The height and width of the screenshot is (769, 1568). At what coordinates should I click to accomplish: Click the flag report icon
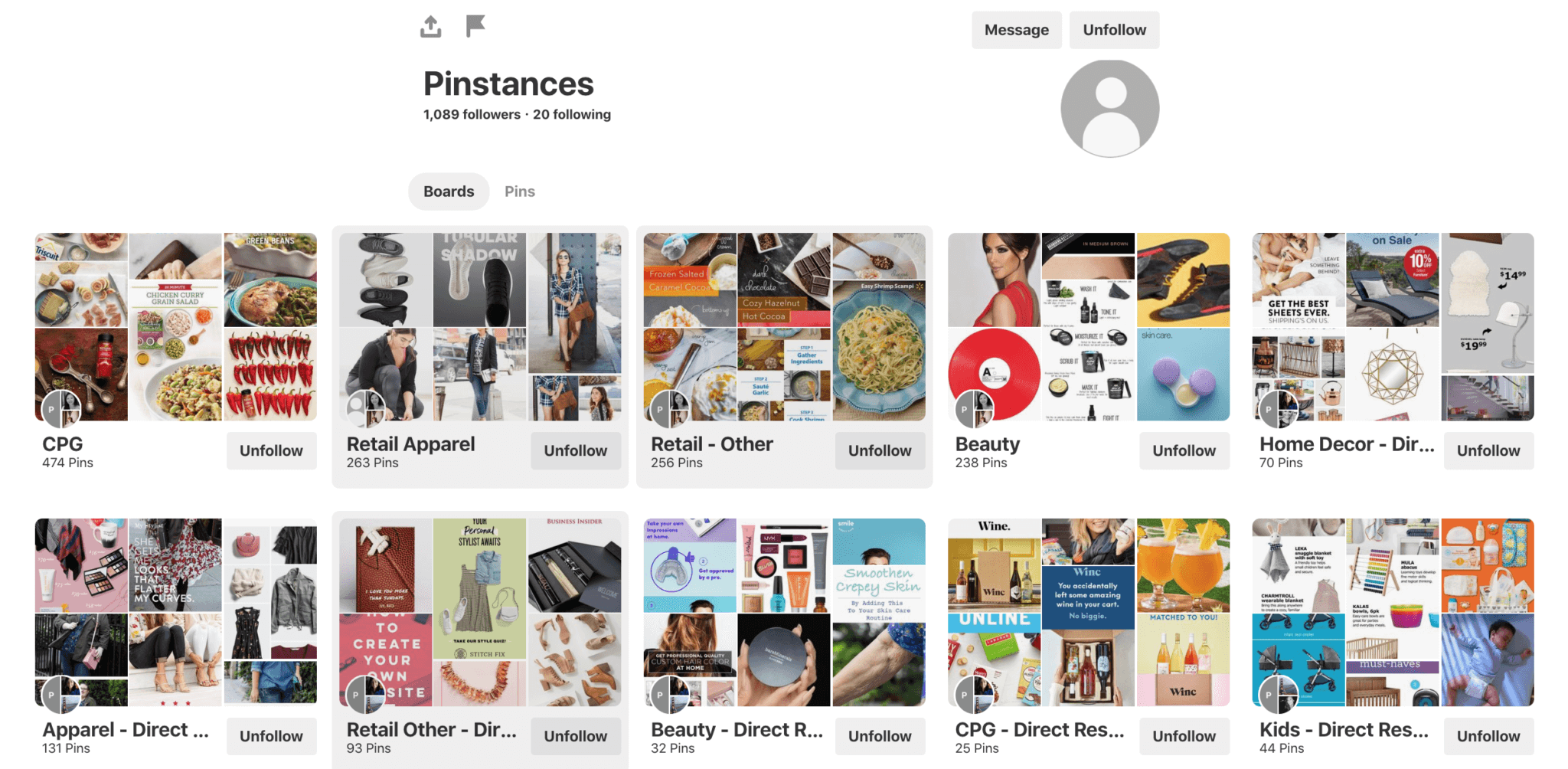coord(475,26)
